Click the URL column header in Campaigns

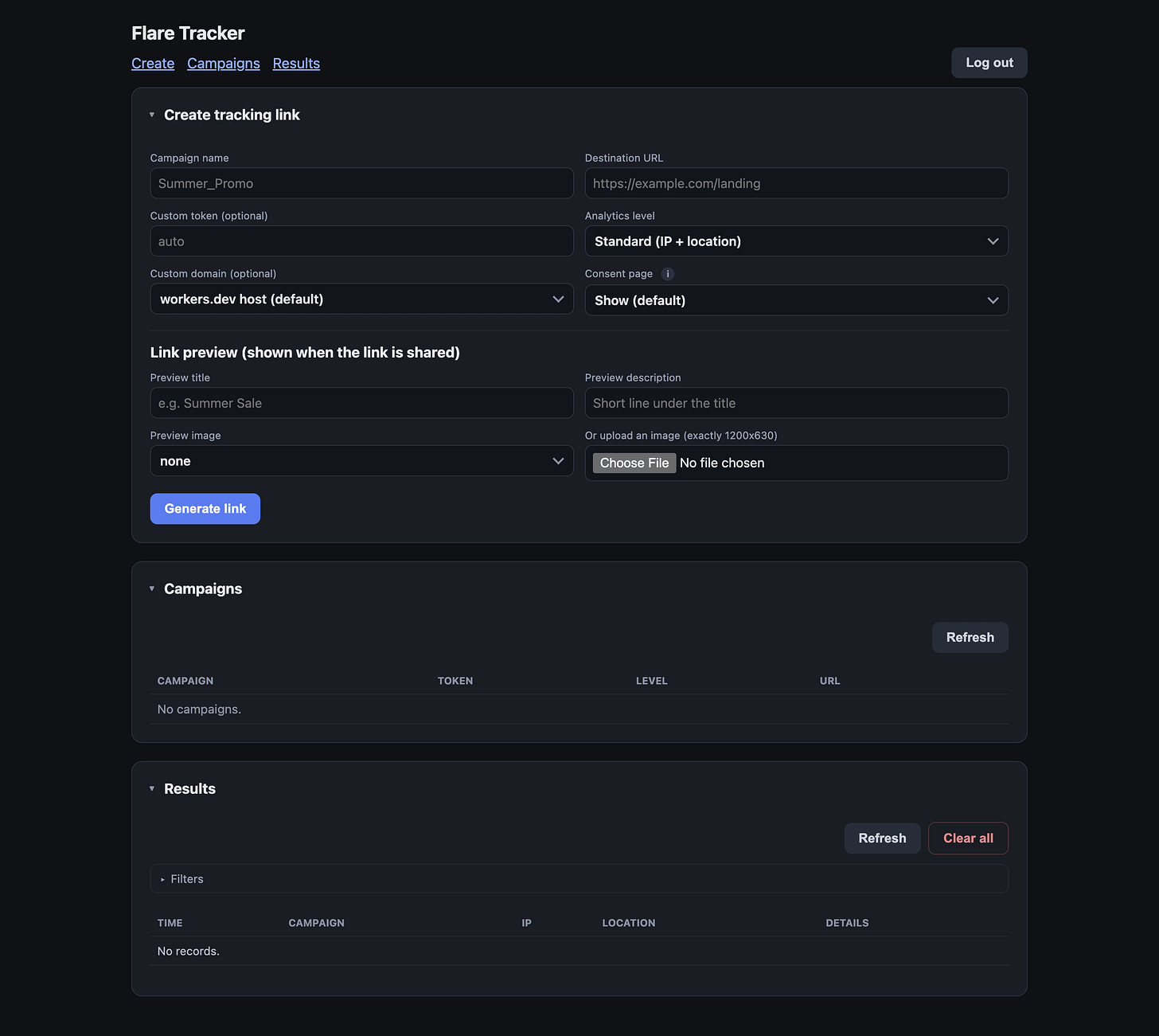click(x=829, y=681)
